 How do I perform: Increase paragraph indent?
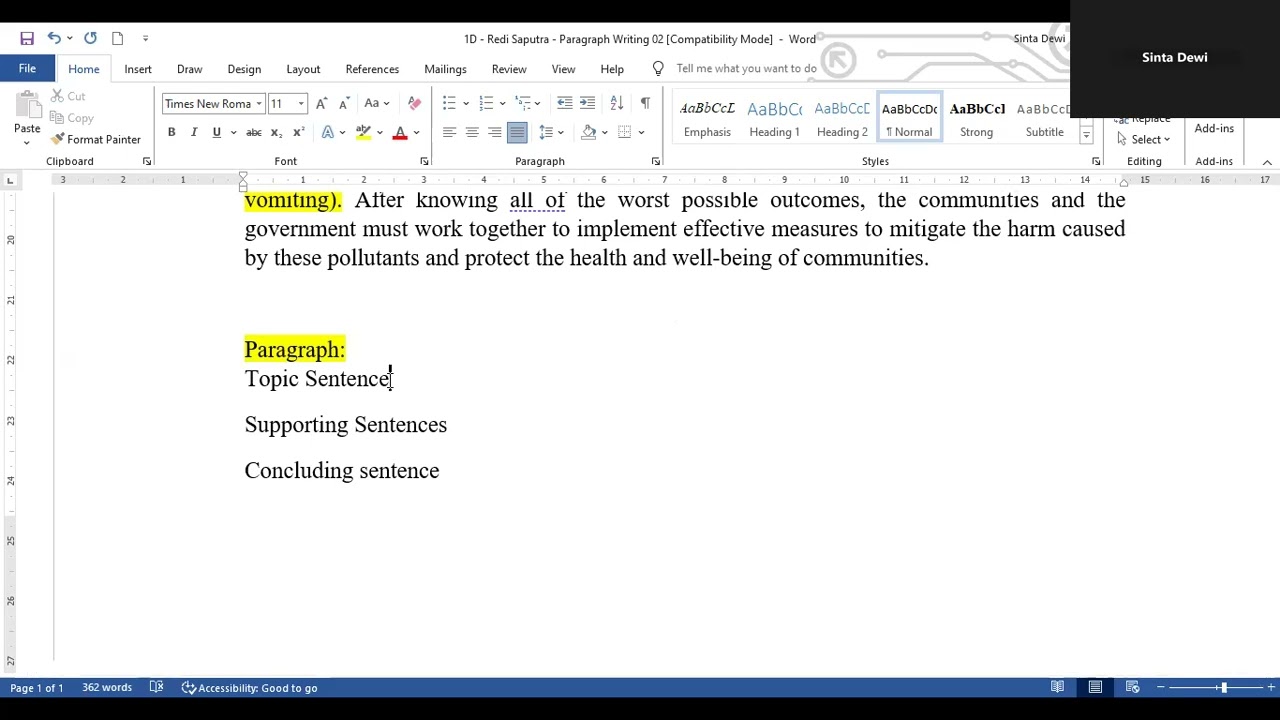(588, 104)
